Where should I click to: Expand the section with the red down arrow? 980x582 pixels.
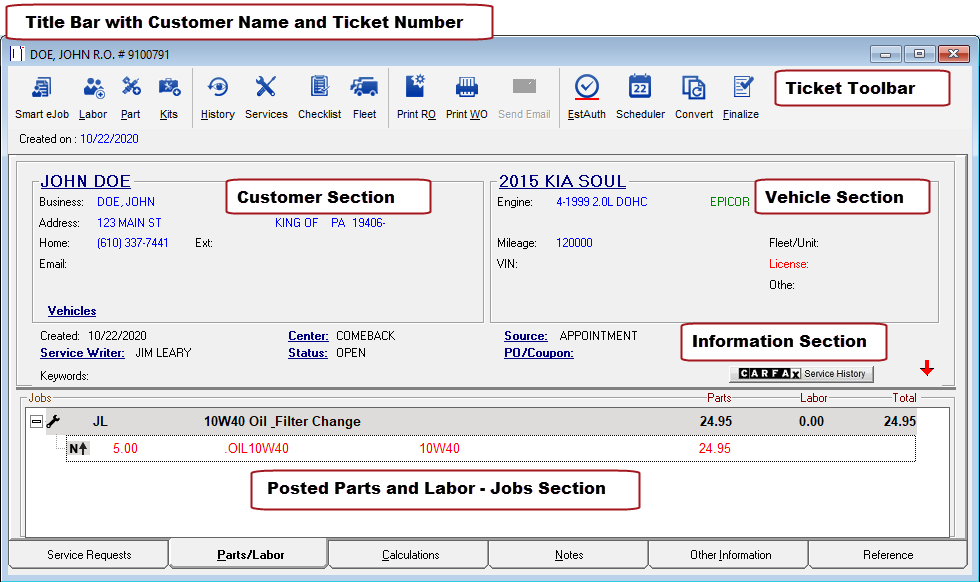coord(927,368)
